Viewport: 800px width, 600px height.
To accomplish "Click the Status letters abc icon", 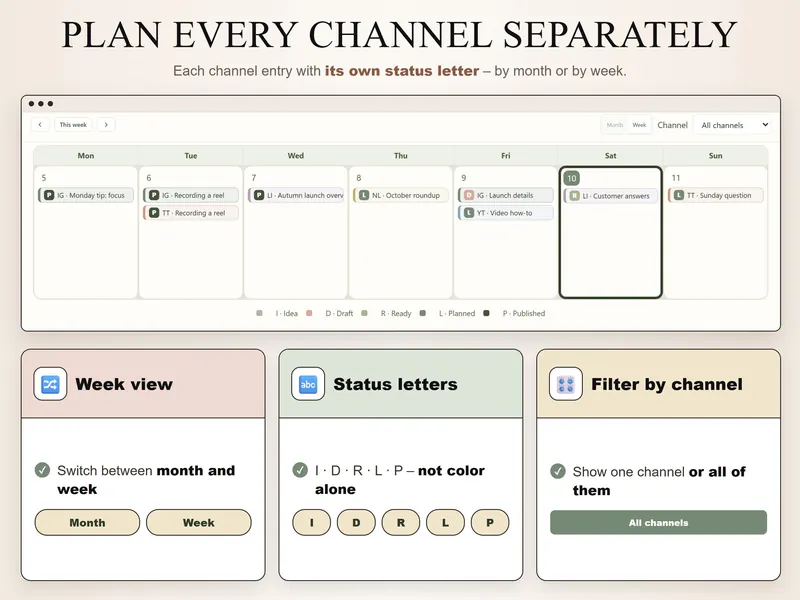I will [308, 384].
